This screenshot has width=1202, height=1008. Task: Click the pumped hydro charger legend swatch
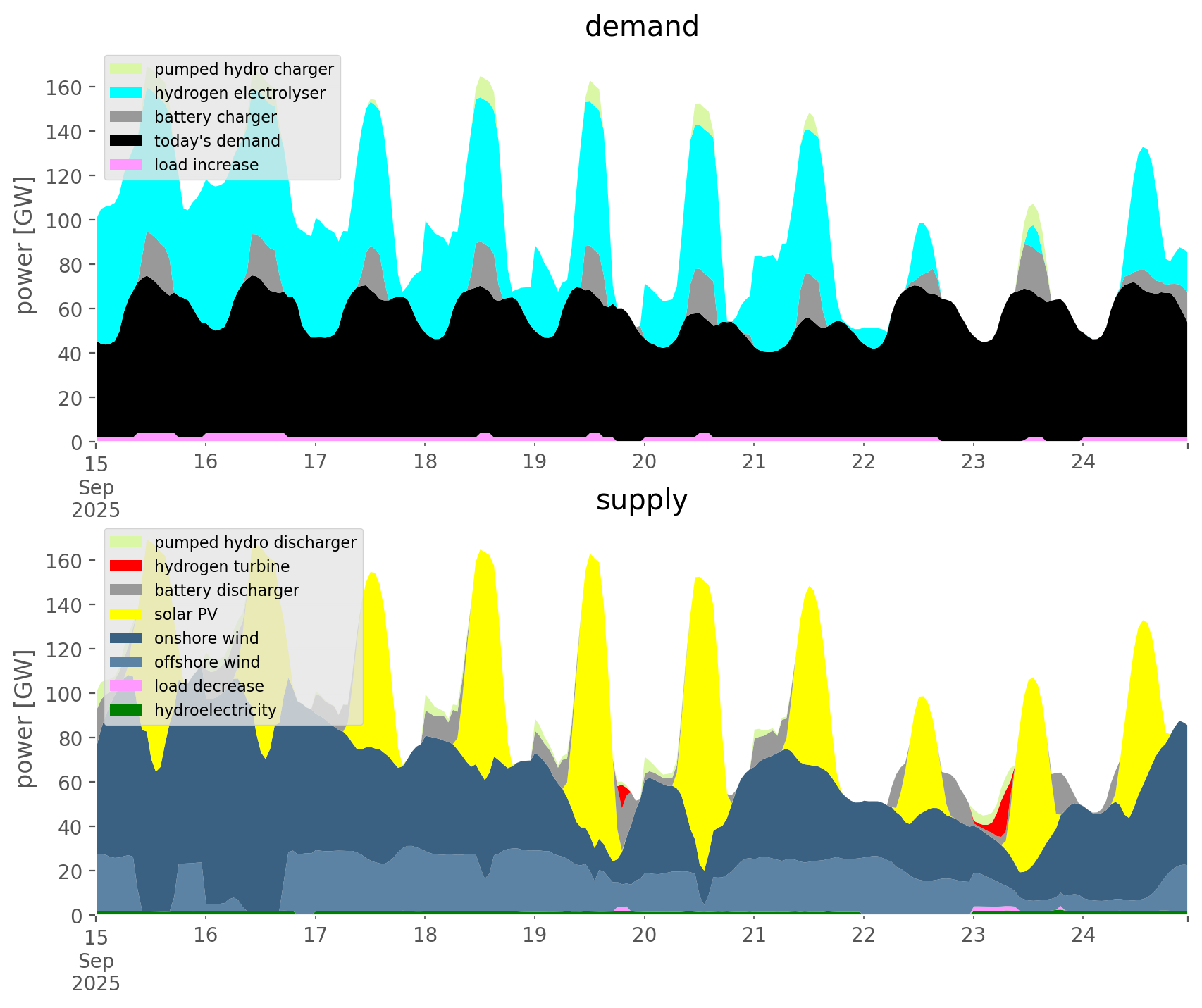(127, 69)
